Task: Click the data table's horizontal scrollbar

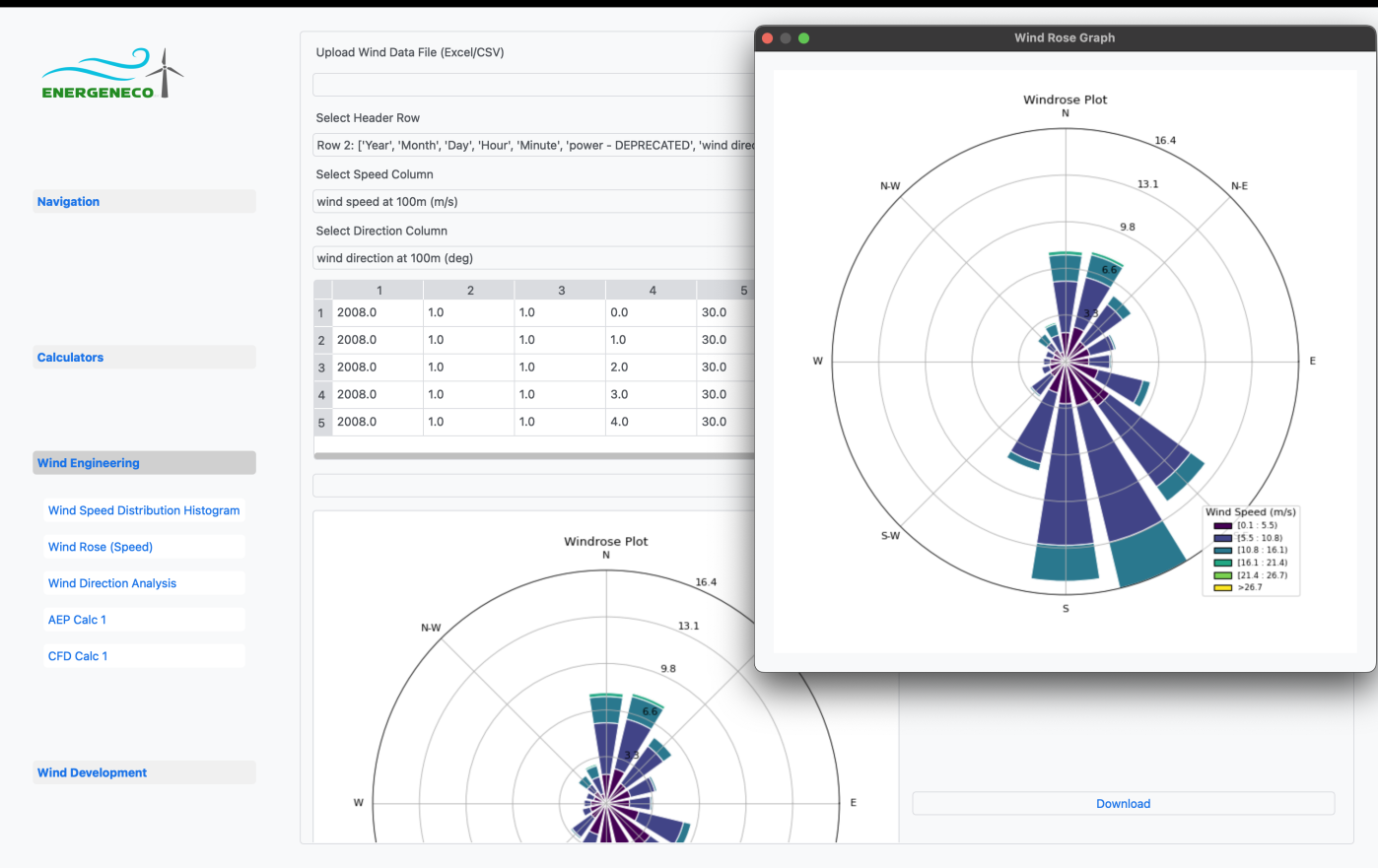Action: [533, 456]
